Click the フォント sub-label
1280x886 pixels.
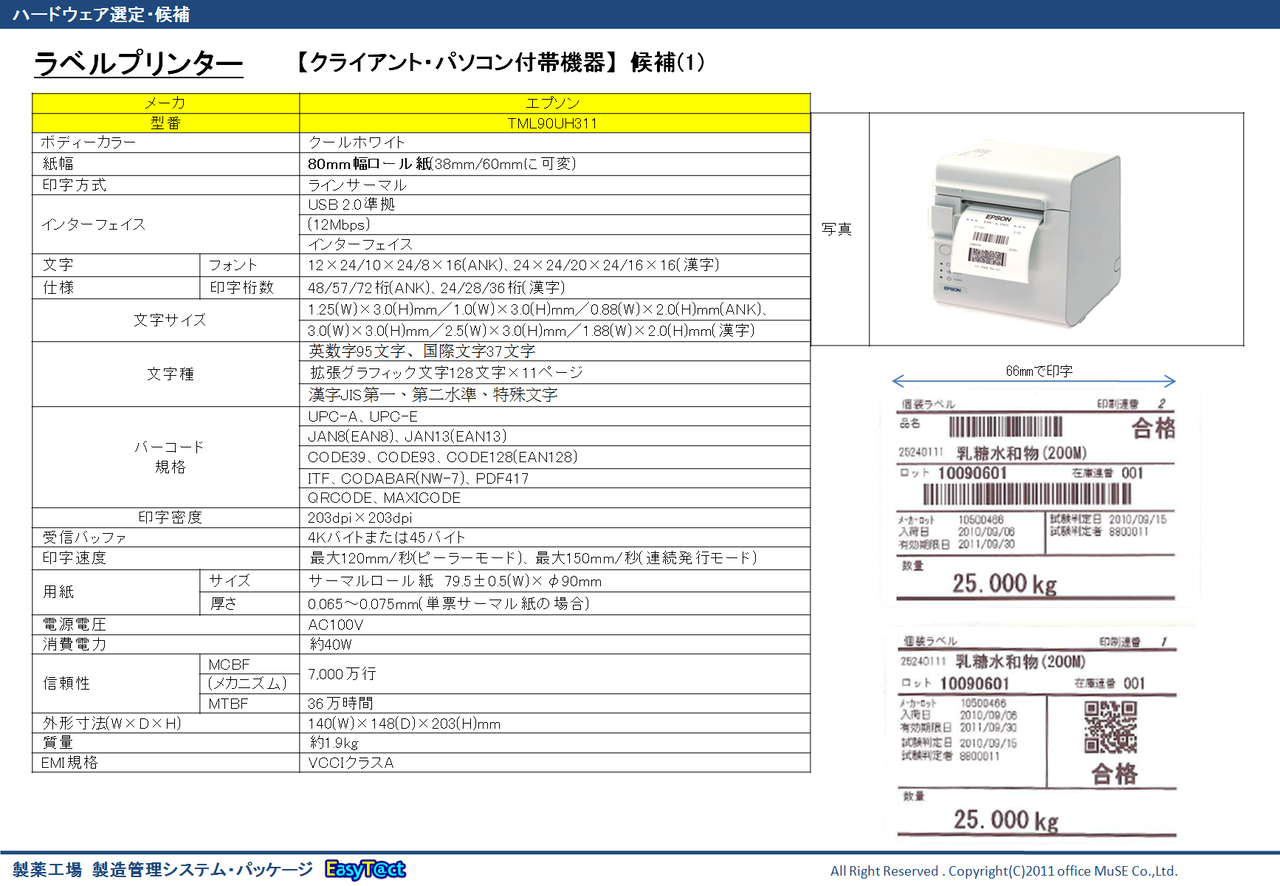pos(233,265)
